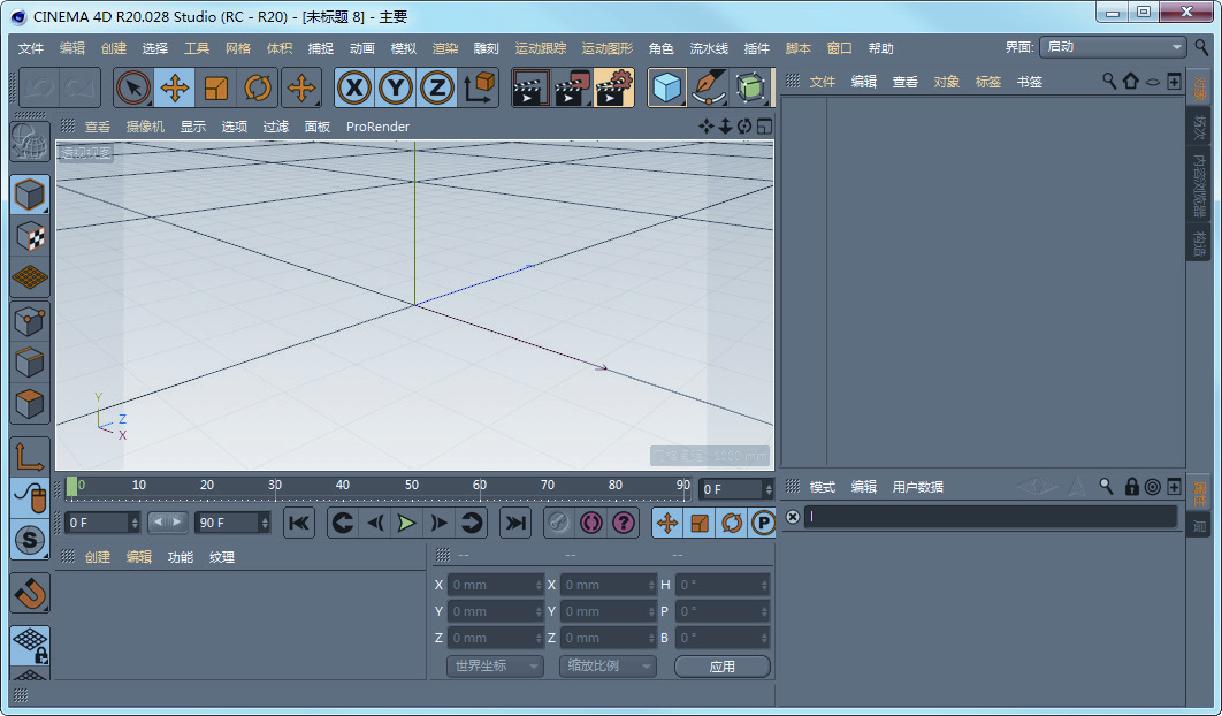The width and height of the screenshot is (1222, 716).
Task: Click the Cube primitive icon
Action: (667, 89)
